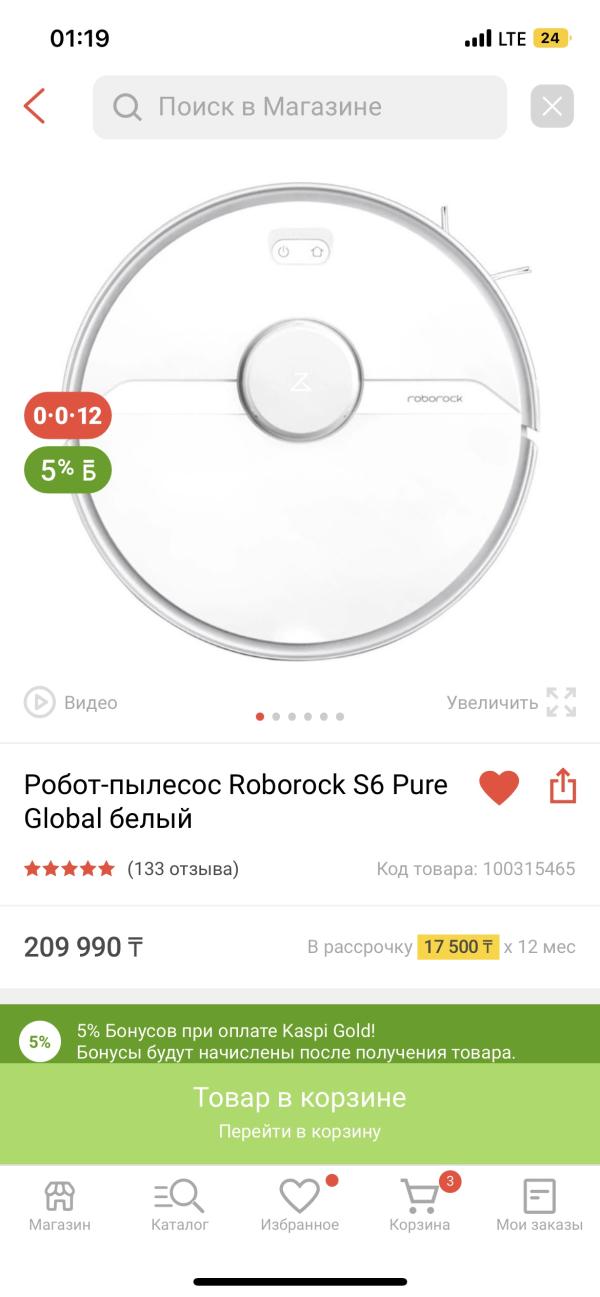The height and width of the screenshot is (1297, 600).
Task: Tap the Поиск в Магазине search field
Action: (300, 107)
